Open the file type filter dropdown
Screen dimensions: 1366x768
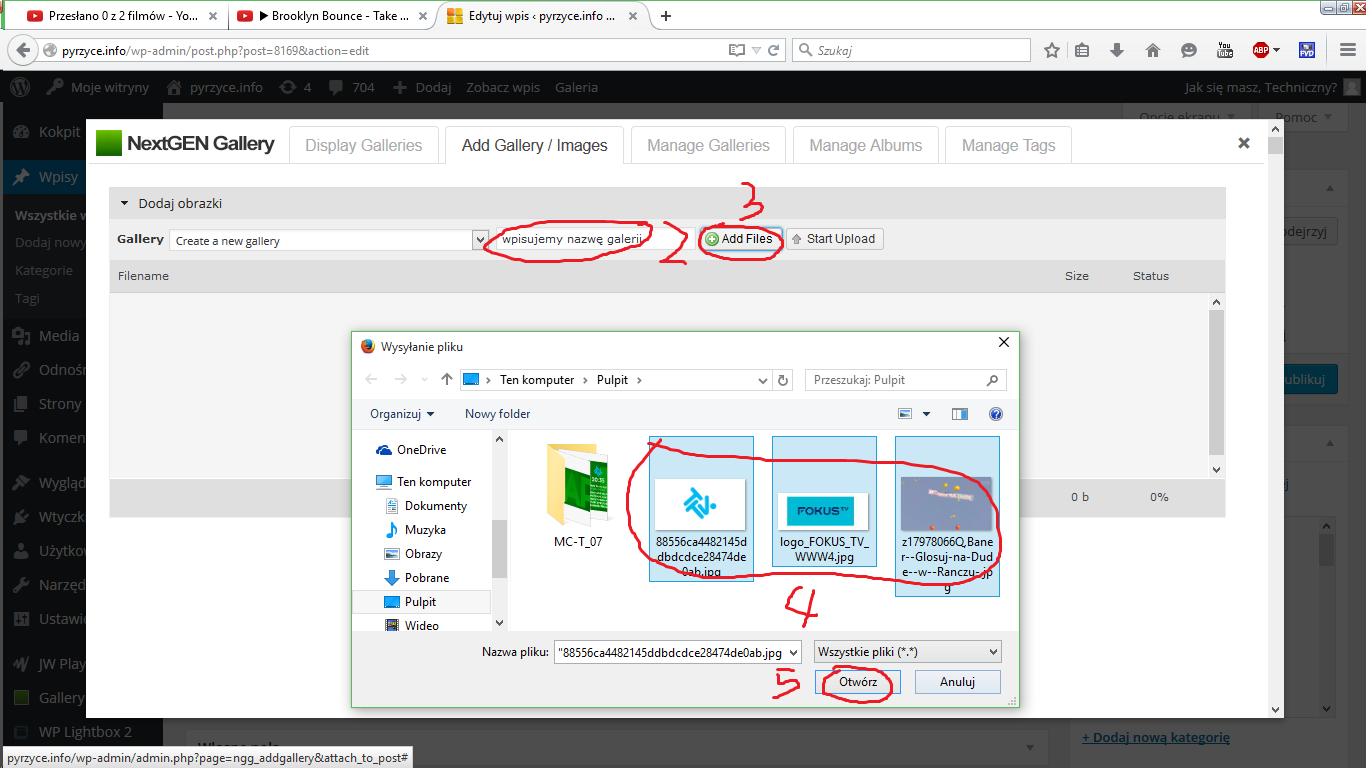(907, 652)
